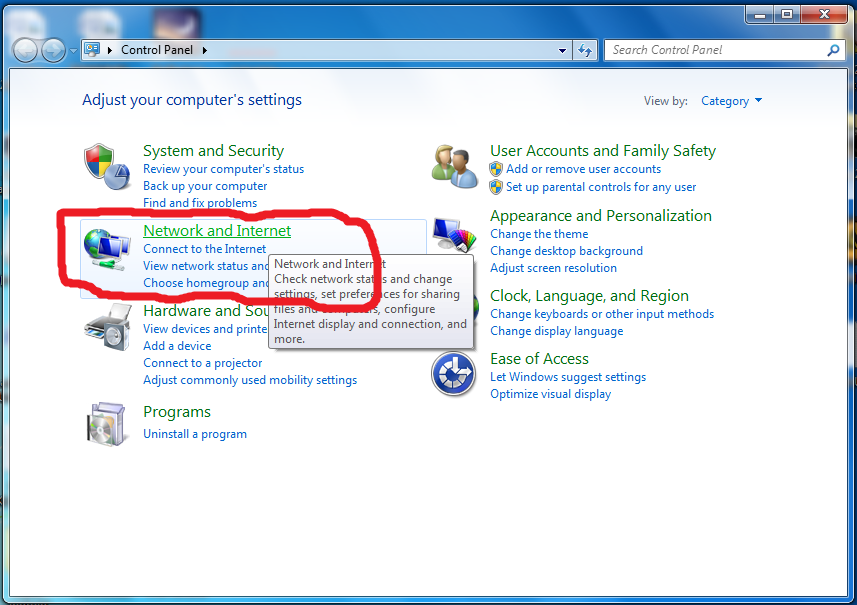Image resolution: width=857 pixels, height=605 pixels.
Task: Click Add a device
Action: tap(177, 345)
